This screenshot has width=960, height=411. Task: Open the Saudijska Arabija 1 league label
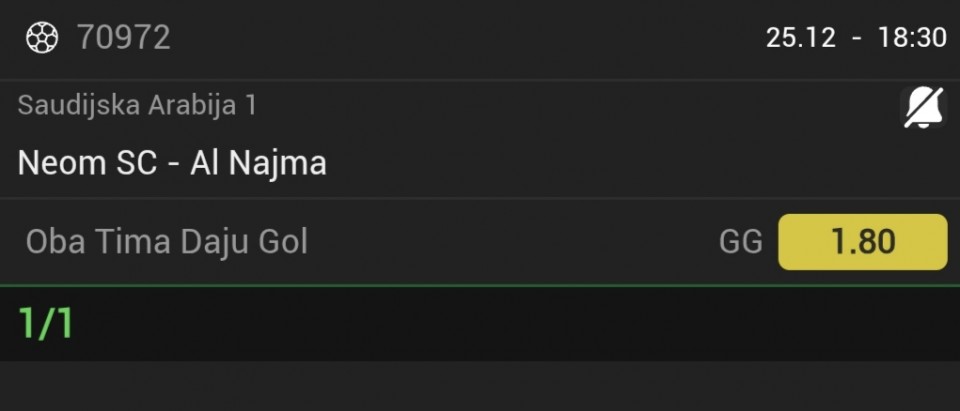point(137,105)
